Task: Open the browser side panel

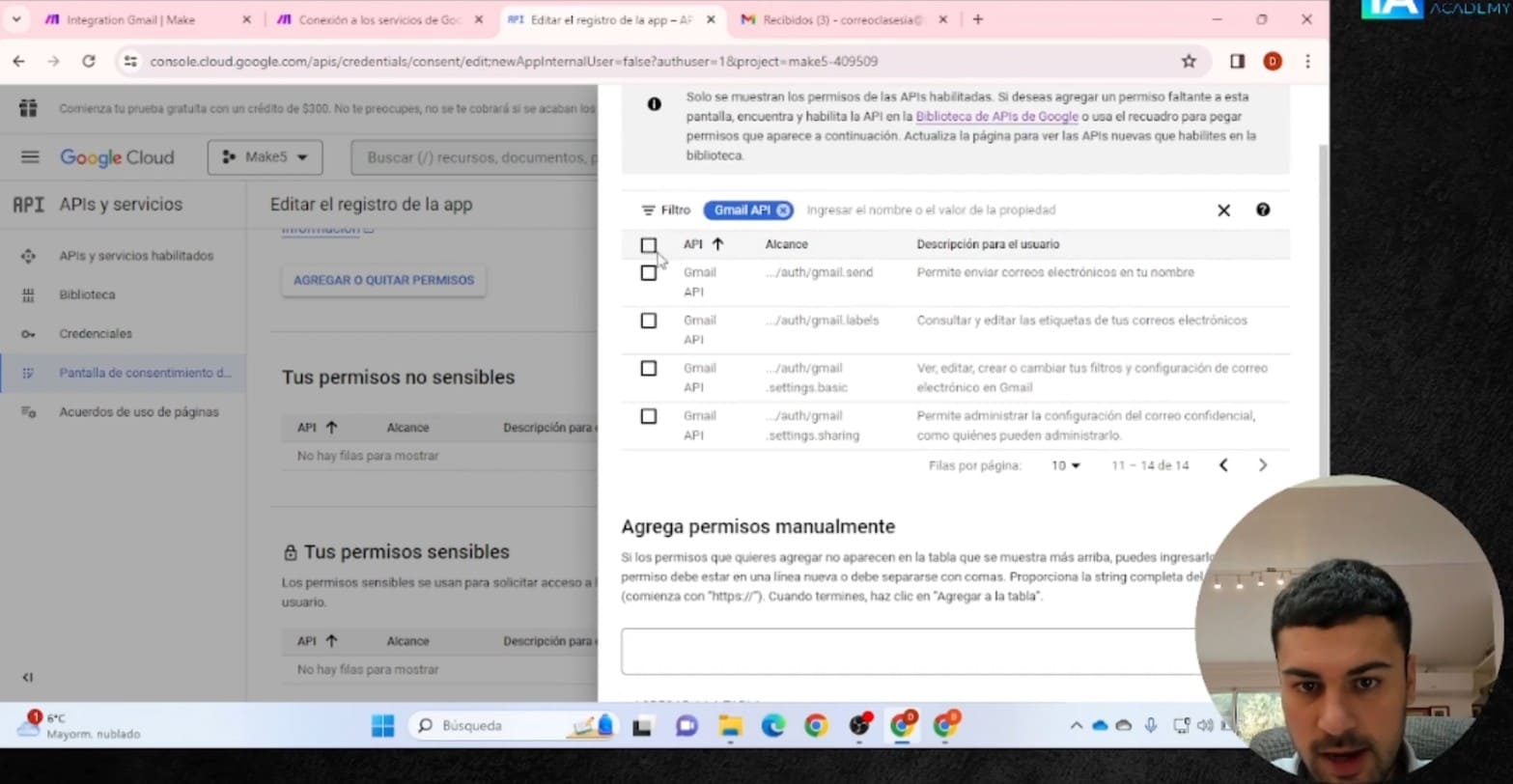Action: tap(1237, 61)
